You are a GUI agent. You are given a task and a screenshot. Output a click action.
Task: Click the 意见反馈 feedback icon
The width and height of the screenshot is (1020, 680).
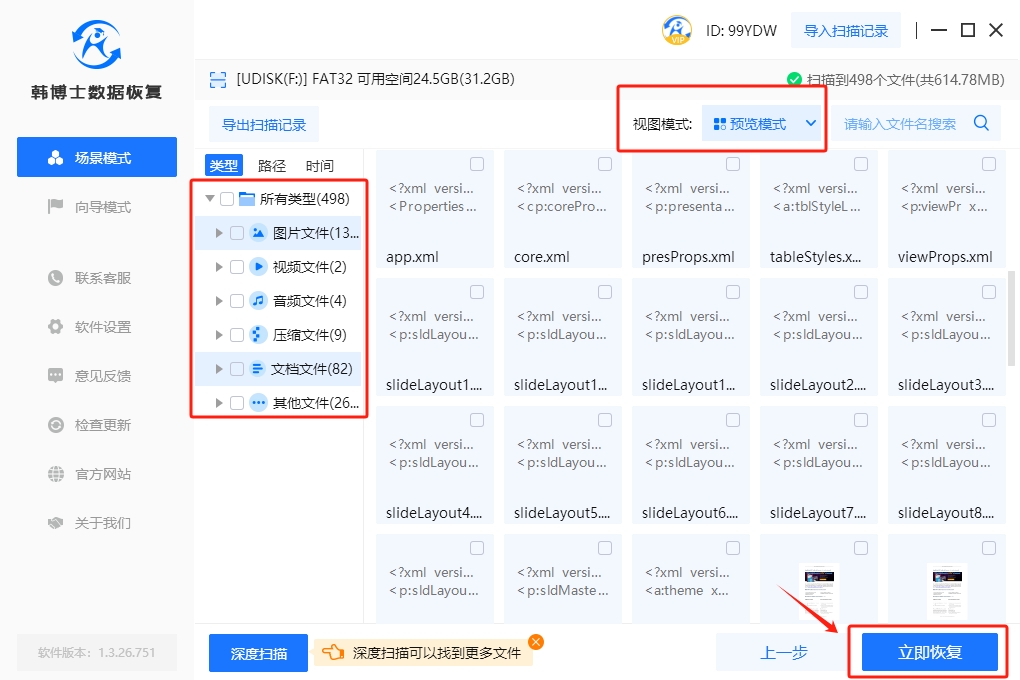pos(56,376)
